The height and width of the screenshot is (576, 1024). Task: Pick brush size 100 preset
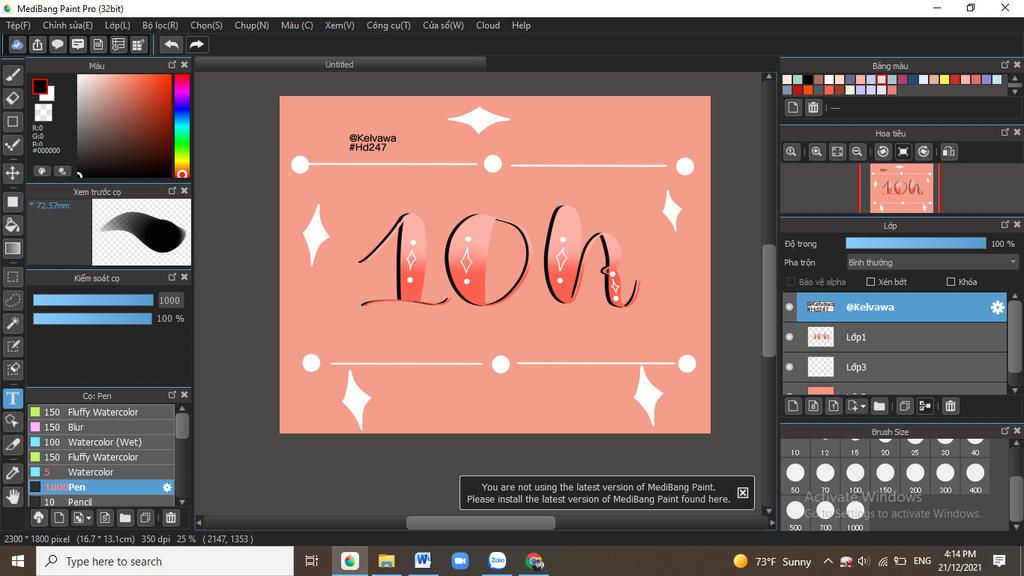855,477
